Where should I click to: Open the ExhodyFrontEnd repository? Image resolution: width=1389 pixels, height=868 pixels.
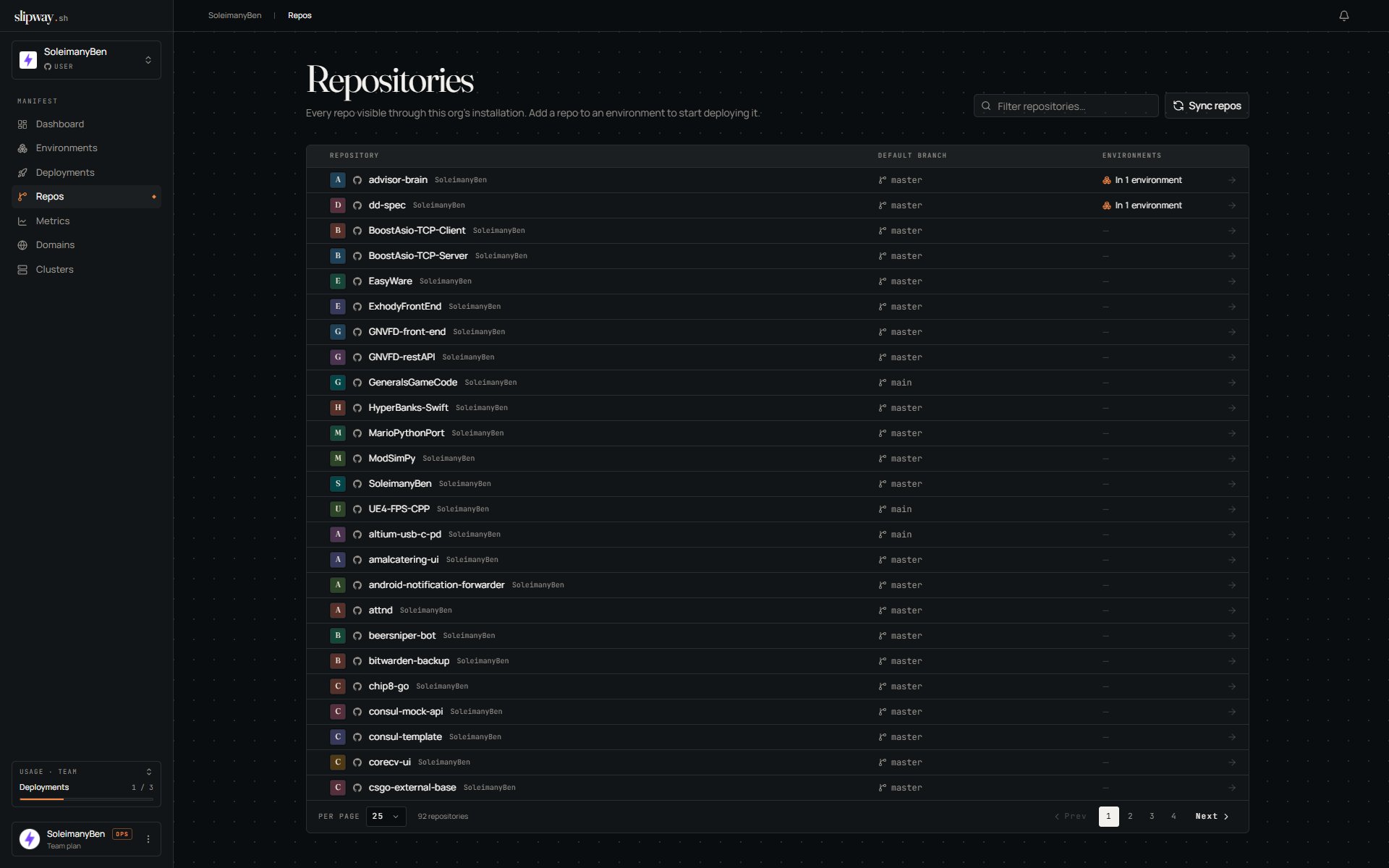(404, 307)
